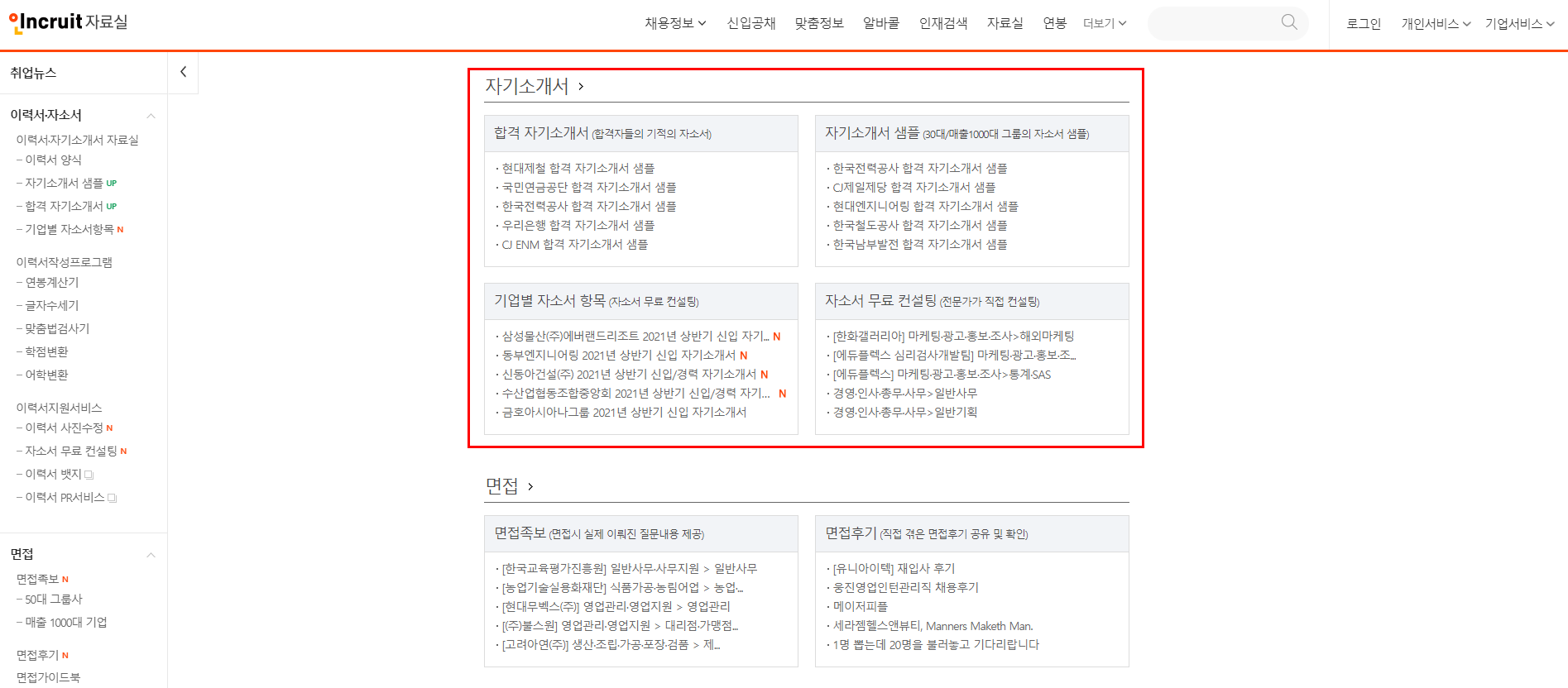Screen dimensions: 1568x688
Task: Collapse the left sidebar arrow
Action: point(183,72)
